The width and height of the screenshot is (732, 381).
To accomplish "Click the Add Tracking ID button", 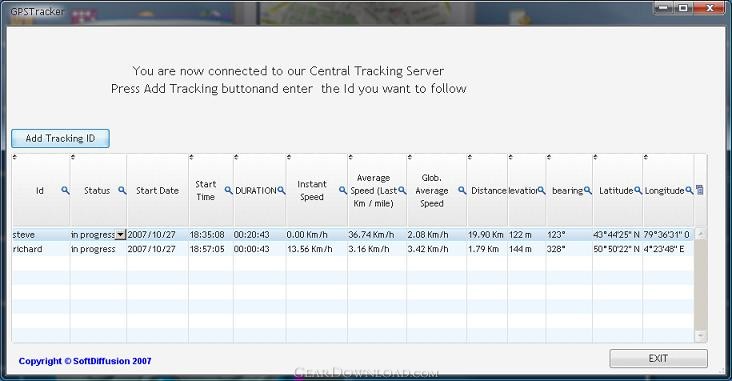I will point(60,138).
